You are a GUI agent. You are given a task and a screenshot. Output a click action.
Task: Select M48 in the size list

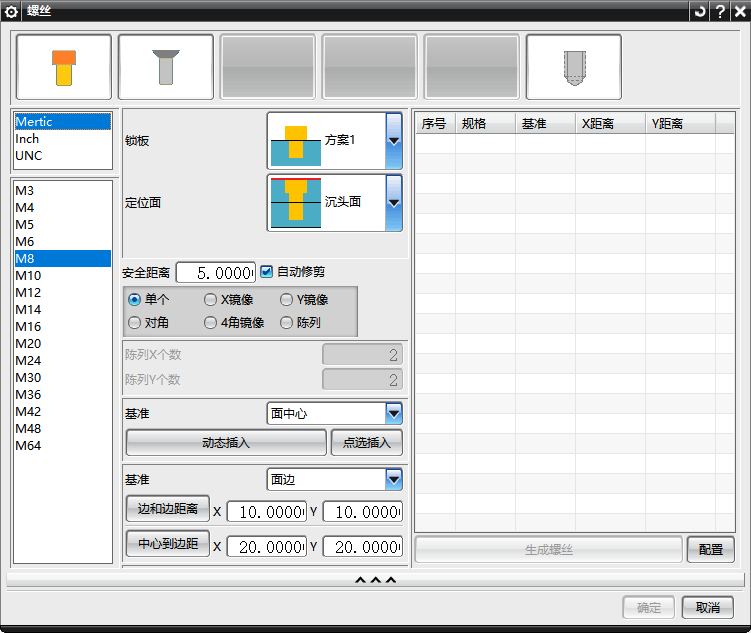coord(63,429)
